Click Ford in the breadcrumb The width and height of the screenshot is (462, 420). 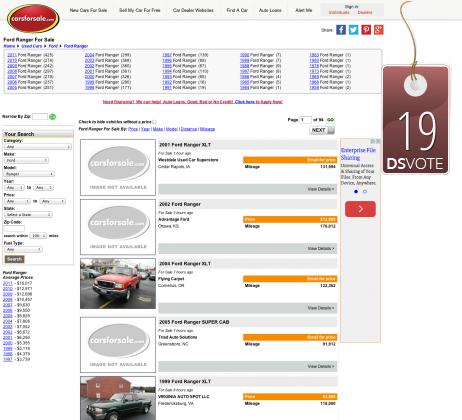53,46
